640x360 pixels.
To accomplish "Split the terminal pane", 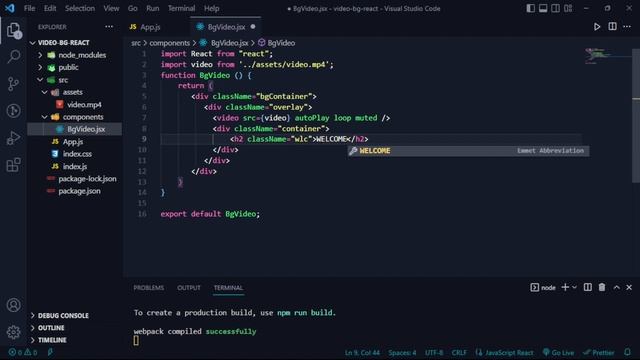I will tap(588, 287).
